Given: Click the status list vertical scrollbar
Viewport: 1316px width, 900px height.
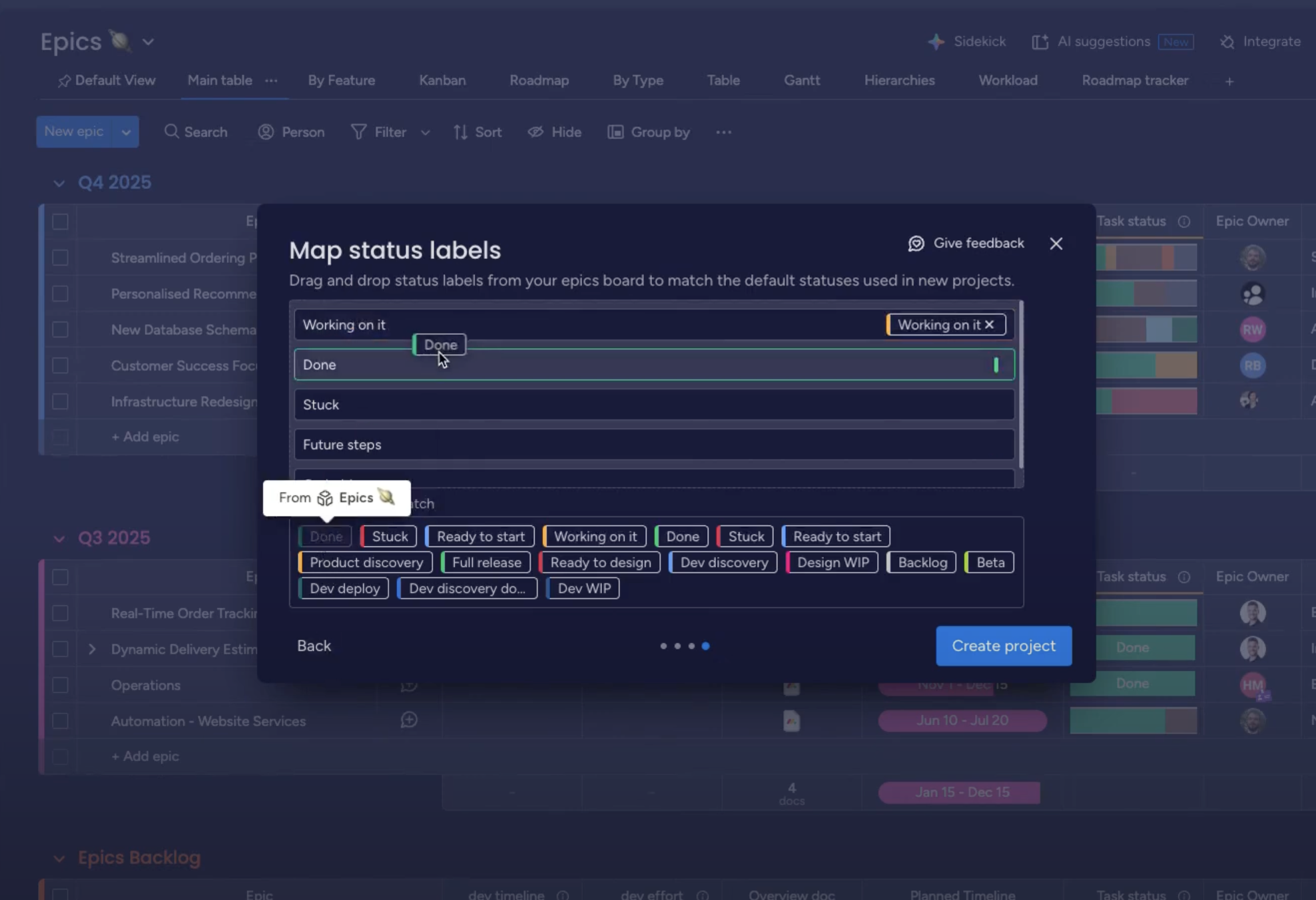Looking at the screenshot, I should (x=1021, y=386).
